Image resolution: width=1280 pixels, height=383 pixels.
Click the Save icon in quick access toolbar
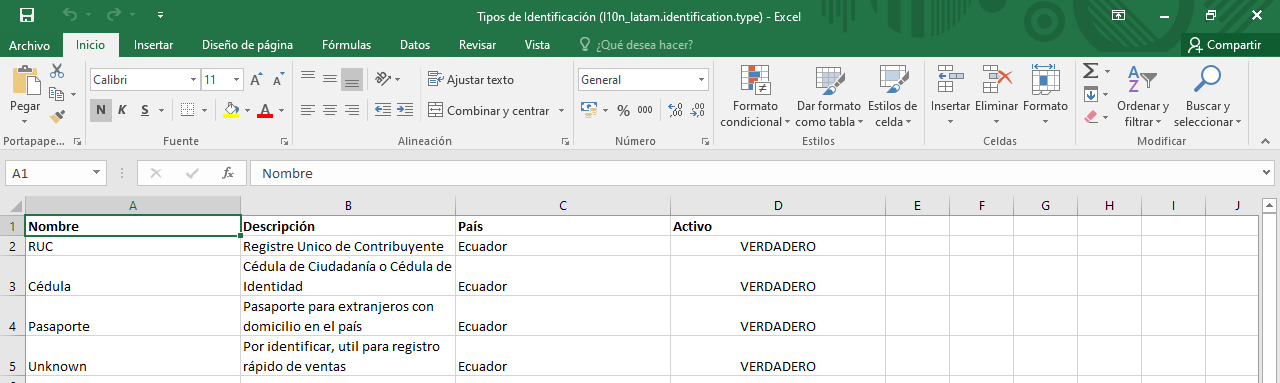click(27, 15)
